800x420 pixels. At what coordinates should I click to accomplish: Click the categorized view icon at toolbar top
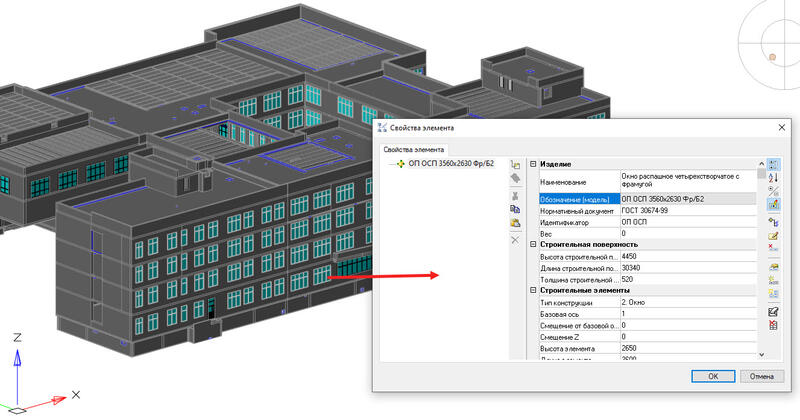pyautogui.click(x=773, y=163)
